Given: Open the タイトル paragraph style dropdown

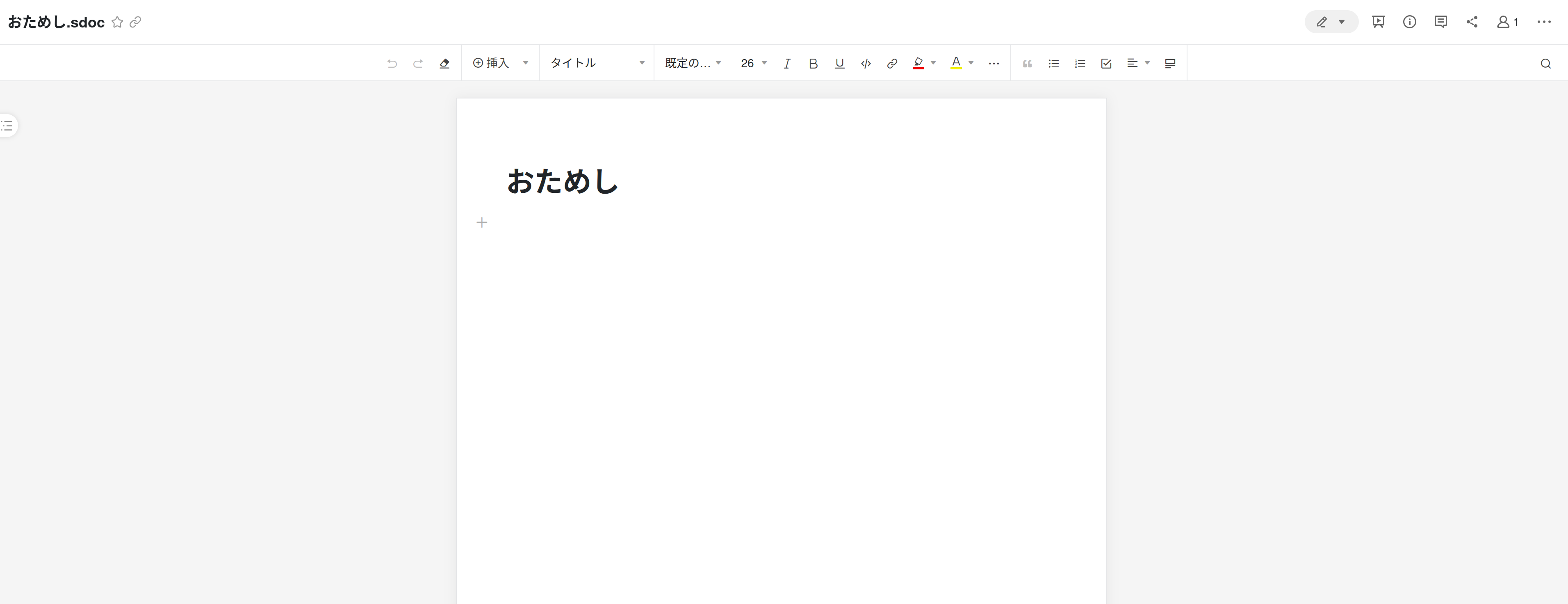Looking at the screenshot, I should tap(597, 63).
